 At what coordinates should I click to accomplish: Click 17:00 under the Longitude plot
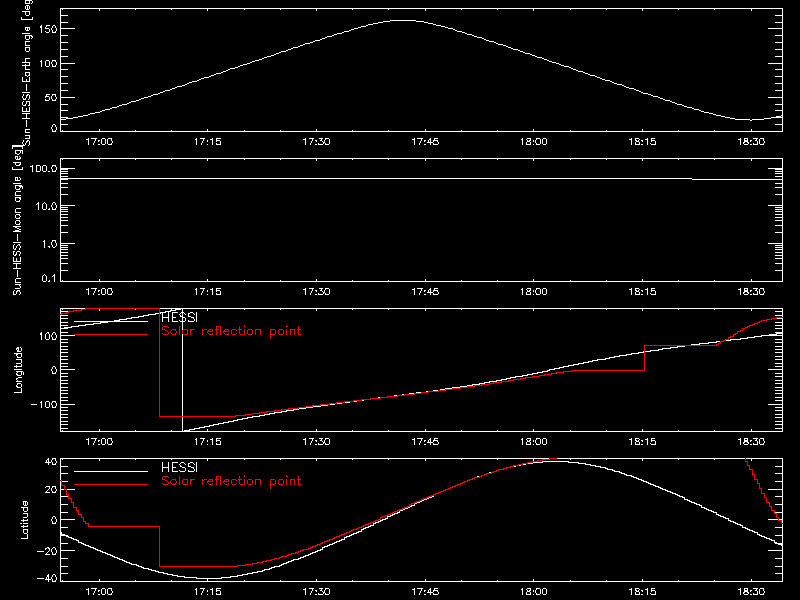point(99,442)
